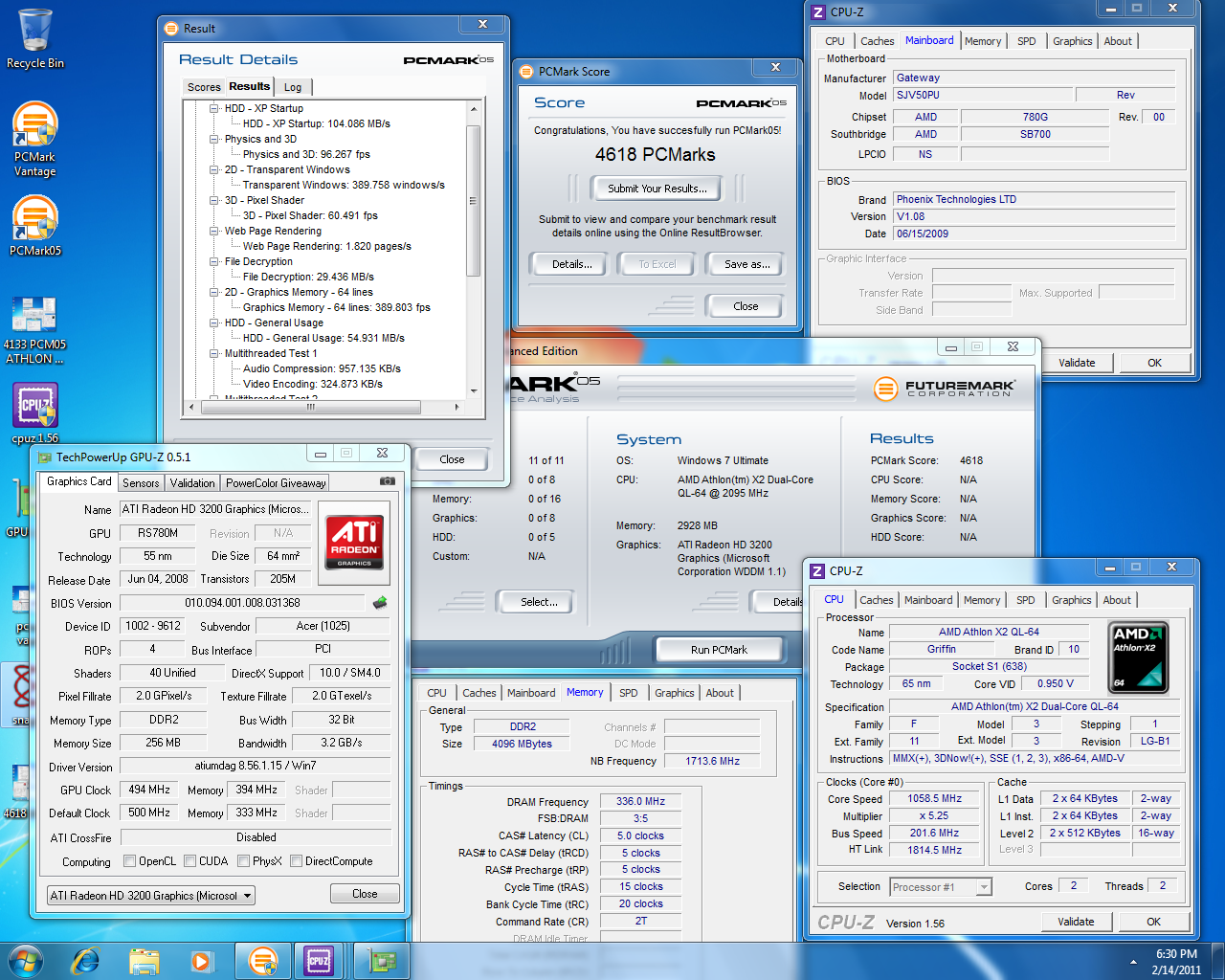1225x980 pixels.
Task: Collapse the Multithreaded Test 1 node
Action: pos(214,353)
